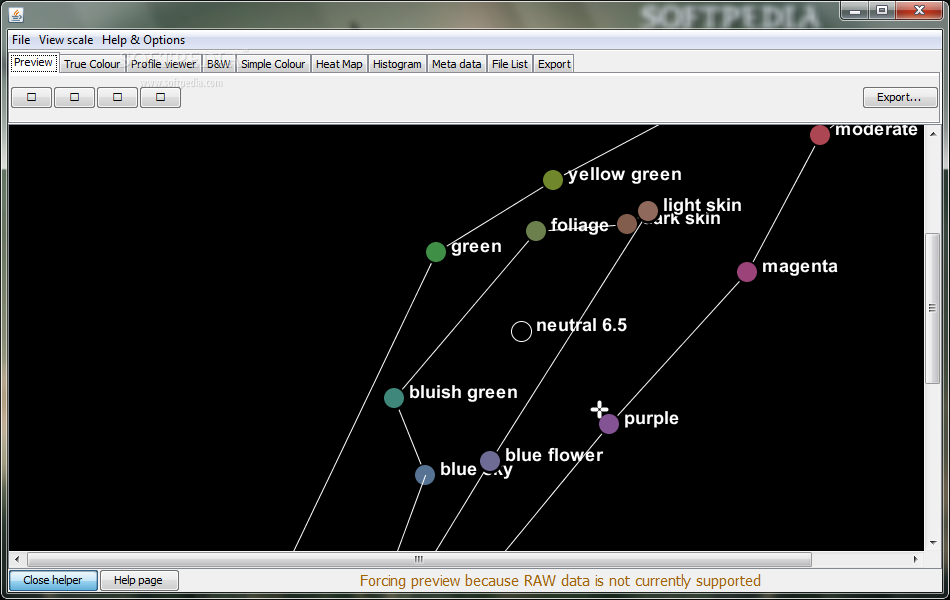Image resolution: width=950 pixels, height=600 pixels.
Task: Pick the neutral 6.5 circle marker
Action: point(521,332)
